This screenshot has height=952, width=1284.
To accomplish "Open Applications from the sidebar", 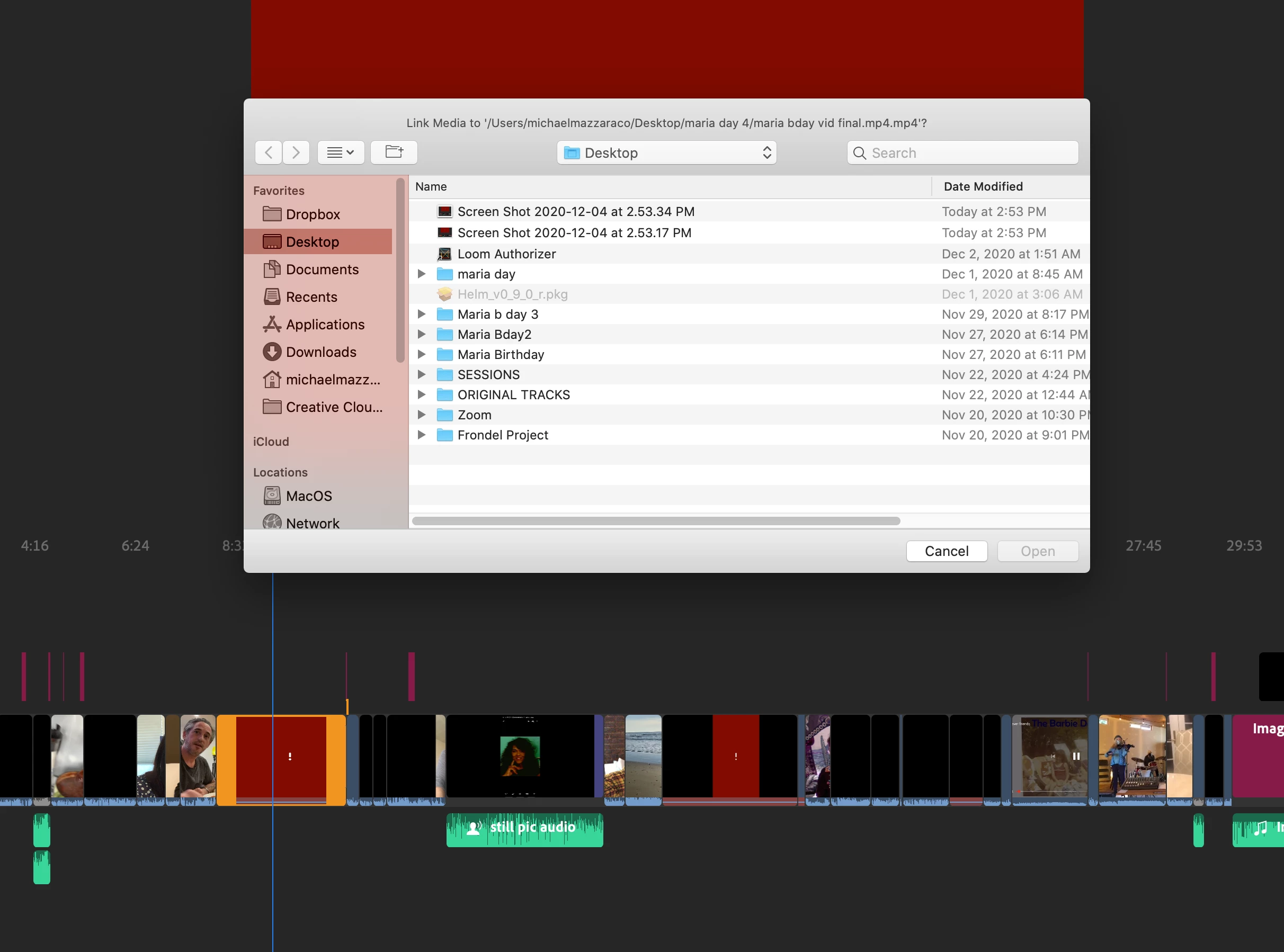I will 325,325.
